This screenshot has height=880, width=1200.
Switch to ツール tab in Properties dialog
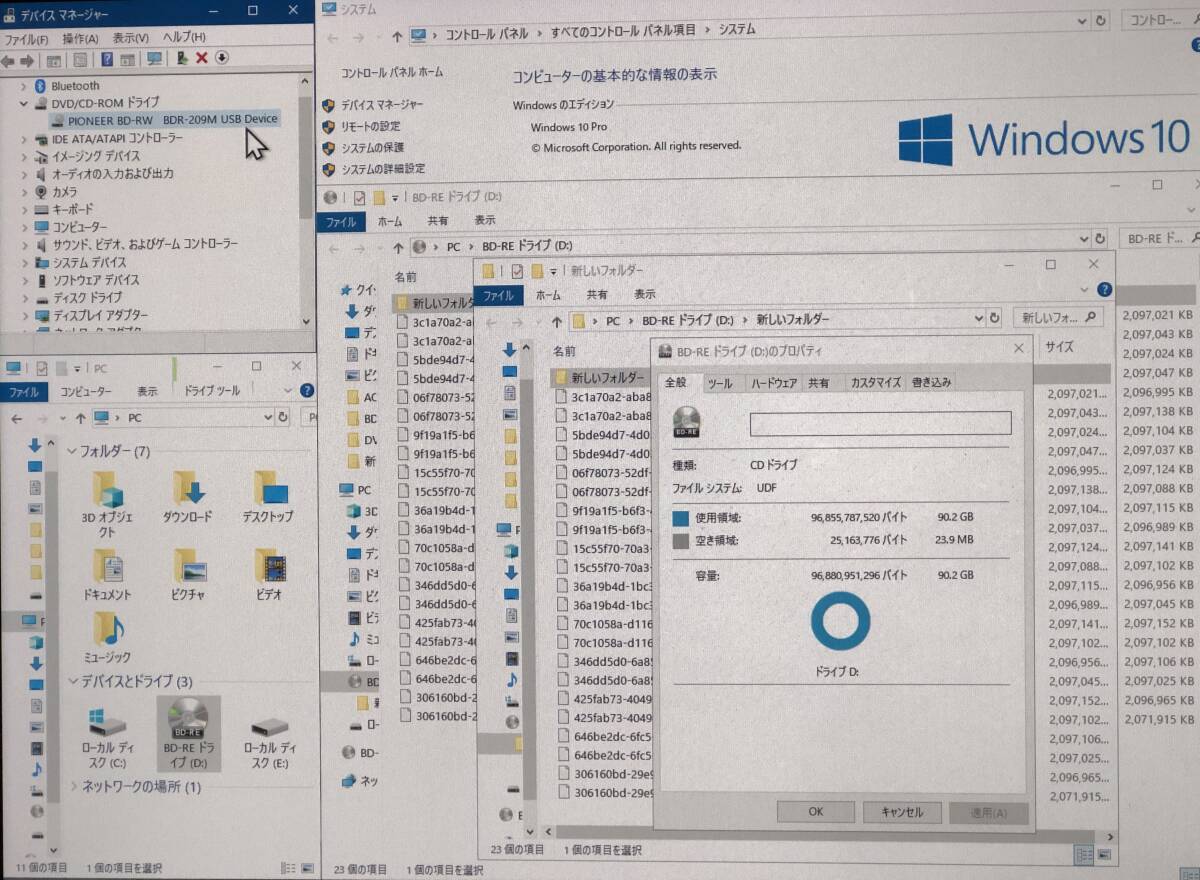(720, 383)
